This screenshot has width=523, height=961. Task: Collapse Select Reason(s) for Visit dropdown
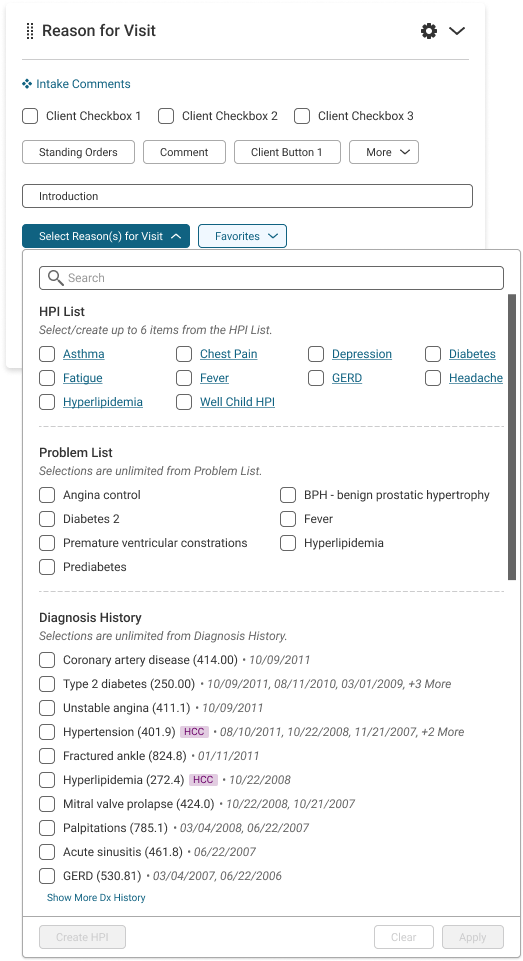tap(106, 236)
